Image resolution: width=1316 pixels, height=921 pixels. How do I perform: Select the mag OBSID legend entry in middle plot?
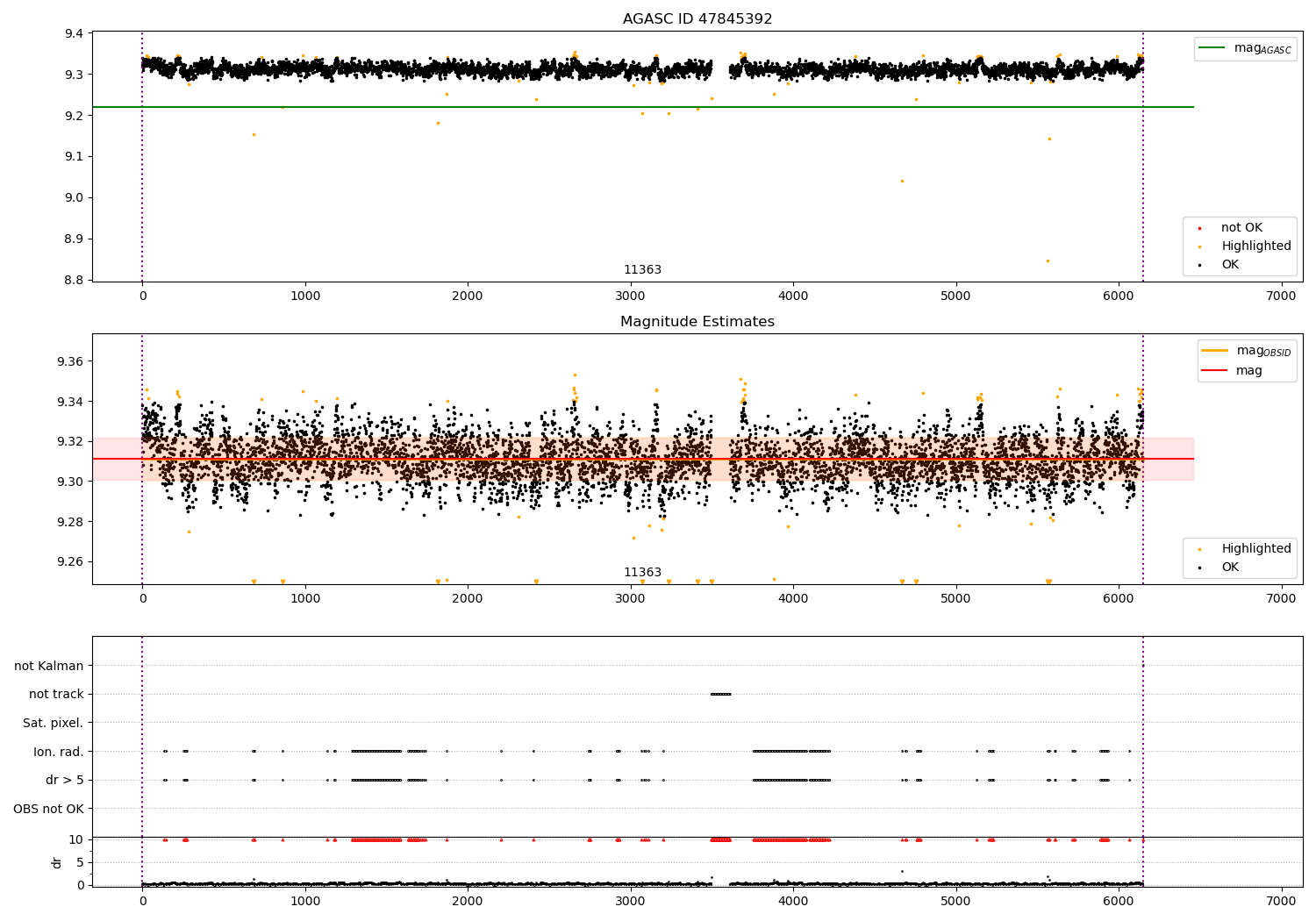(1247, 351)
